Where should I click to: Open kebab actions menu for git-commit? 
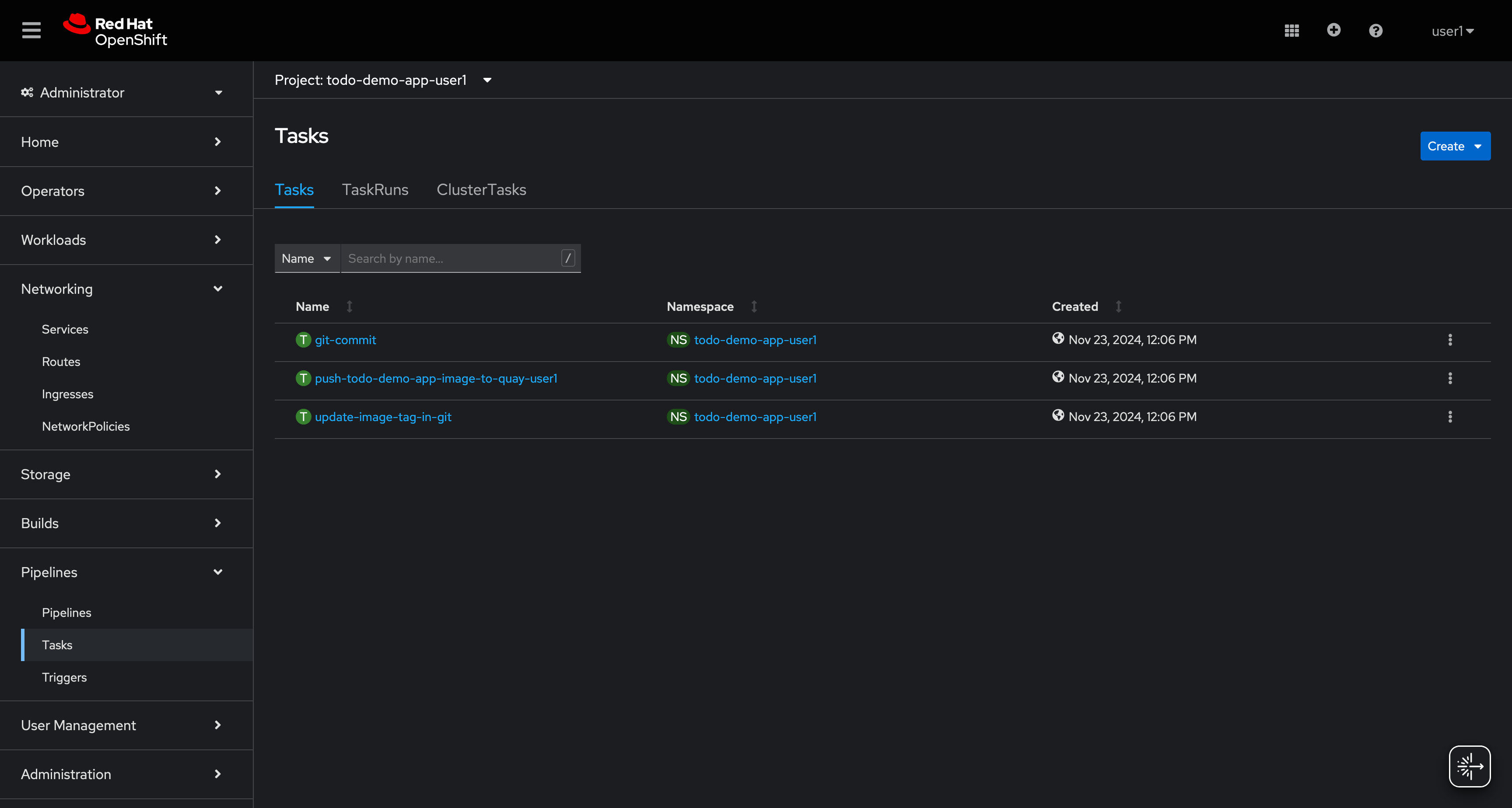pos(1450,340)
